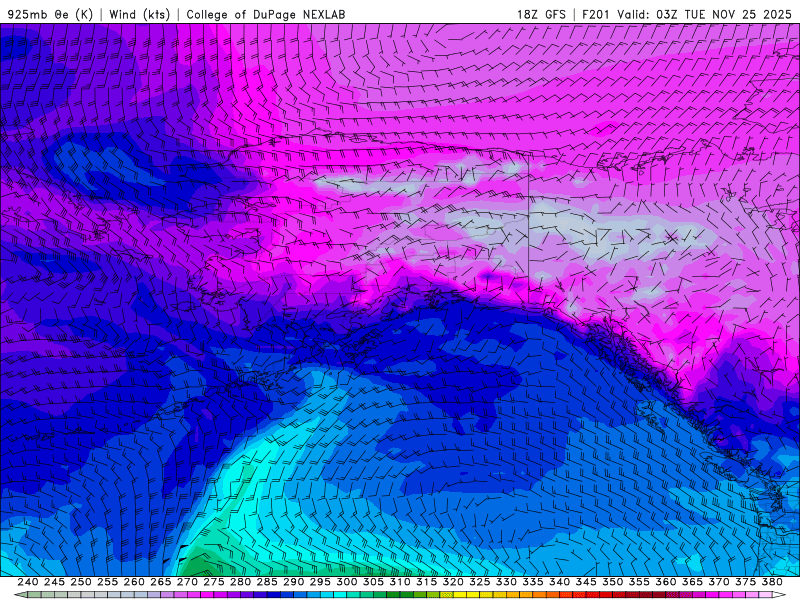The image size is (800, 600).
Task: Click the 365 value on color scale
Action: pyautogui.click(x=692, y=582)
